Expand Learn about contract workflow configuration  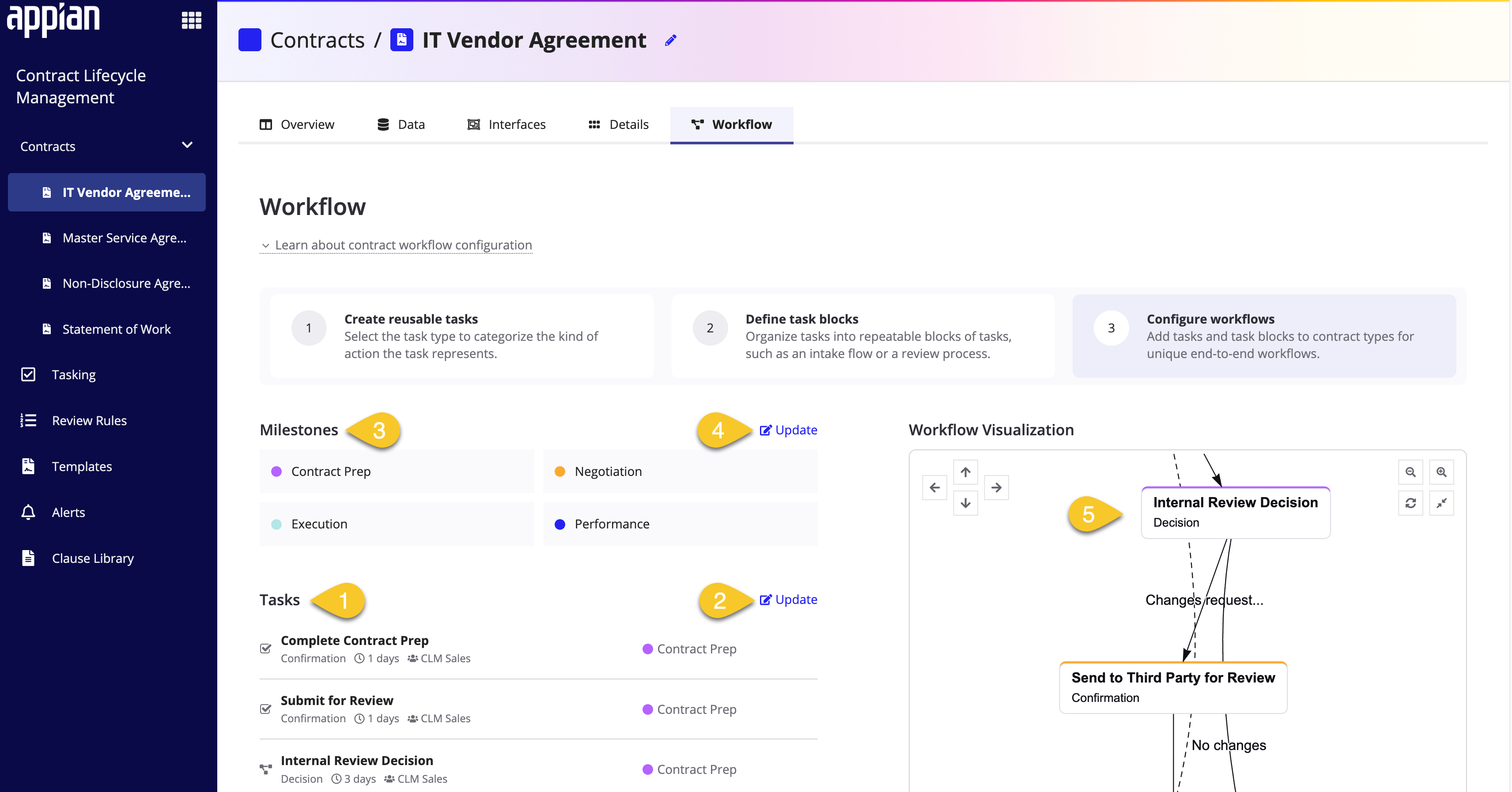pos(396,245)
